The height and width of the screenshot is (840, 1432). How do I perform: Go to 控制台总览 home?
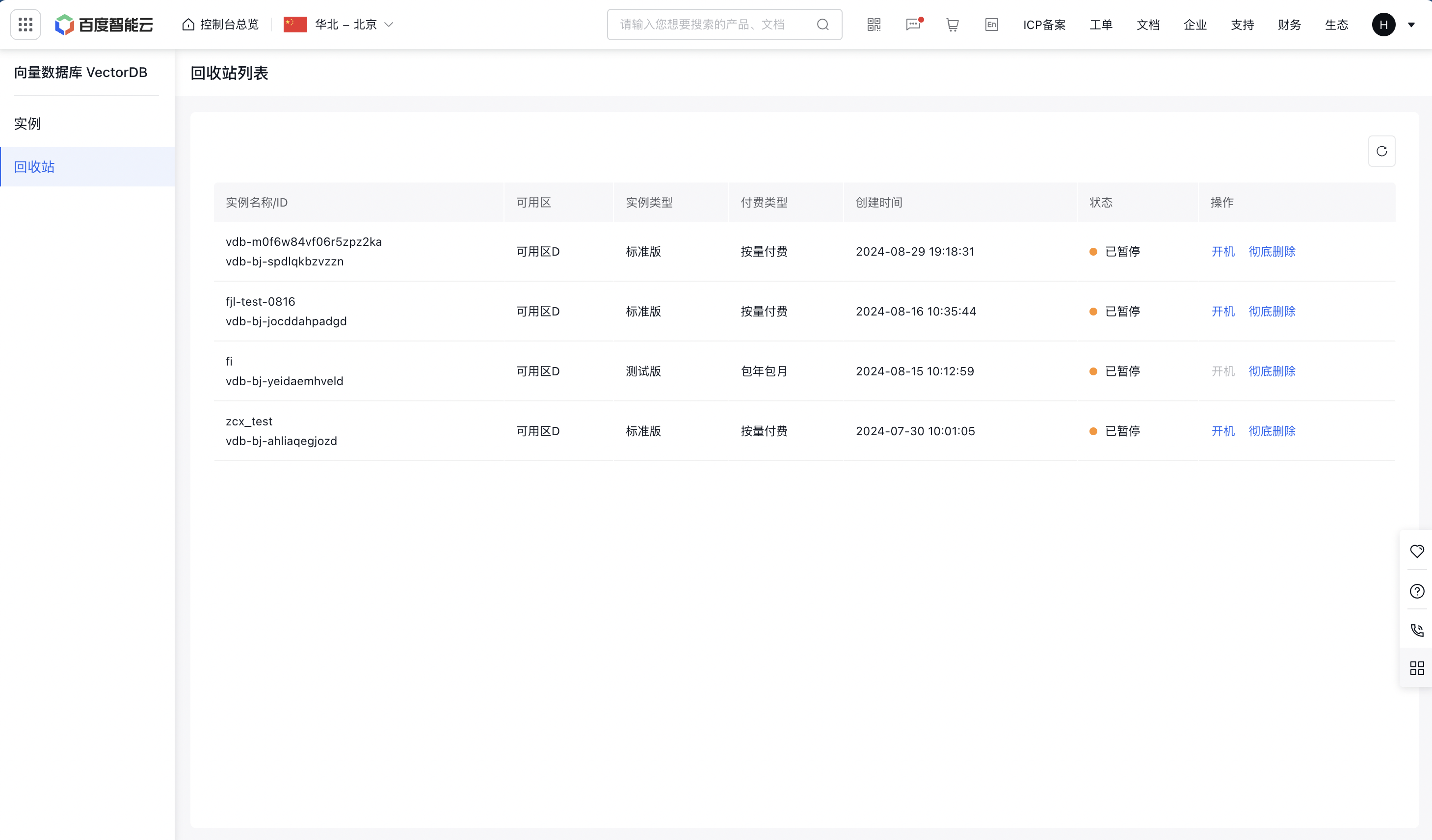[220, 25]
